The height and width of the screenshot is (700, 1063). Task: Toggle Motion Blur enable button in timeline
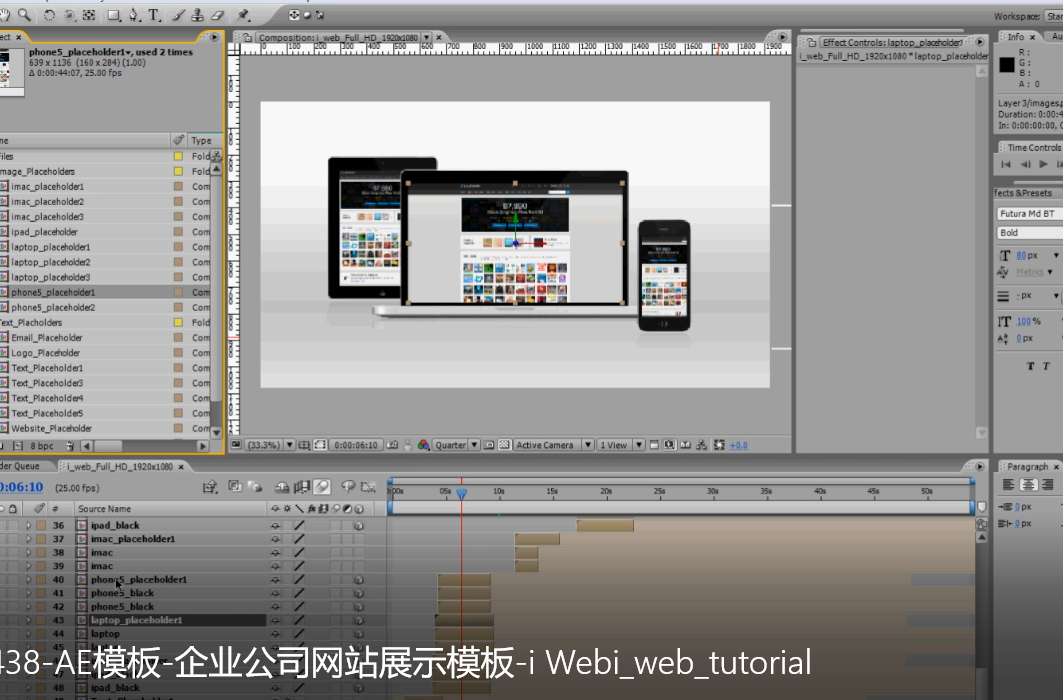click(x=322, y=487)
